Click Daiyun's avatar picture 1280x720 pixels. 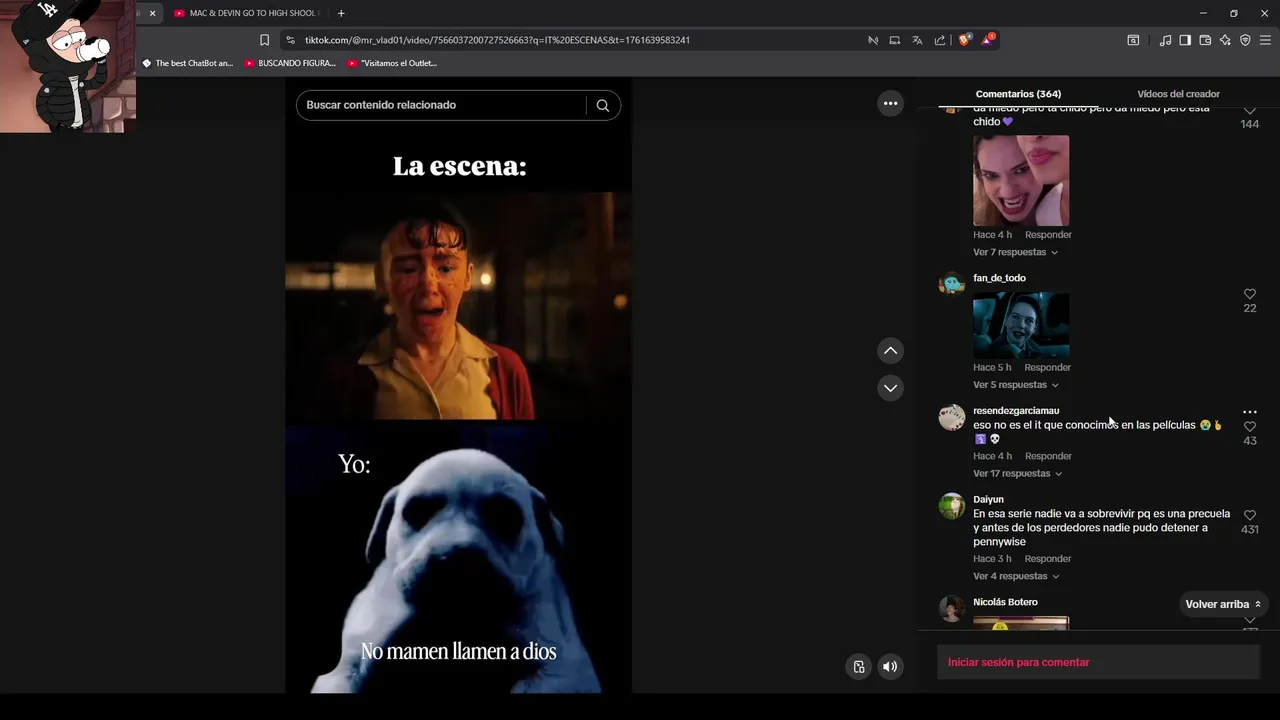point(952,506)
